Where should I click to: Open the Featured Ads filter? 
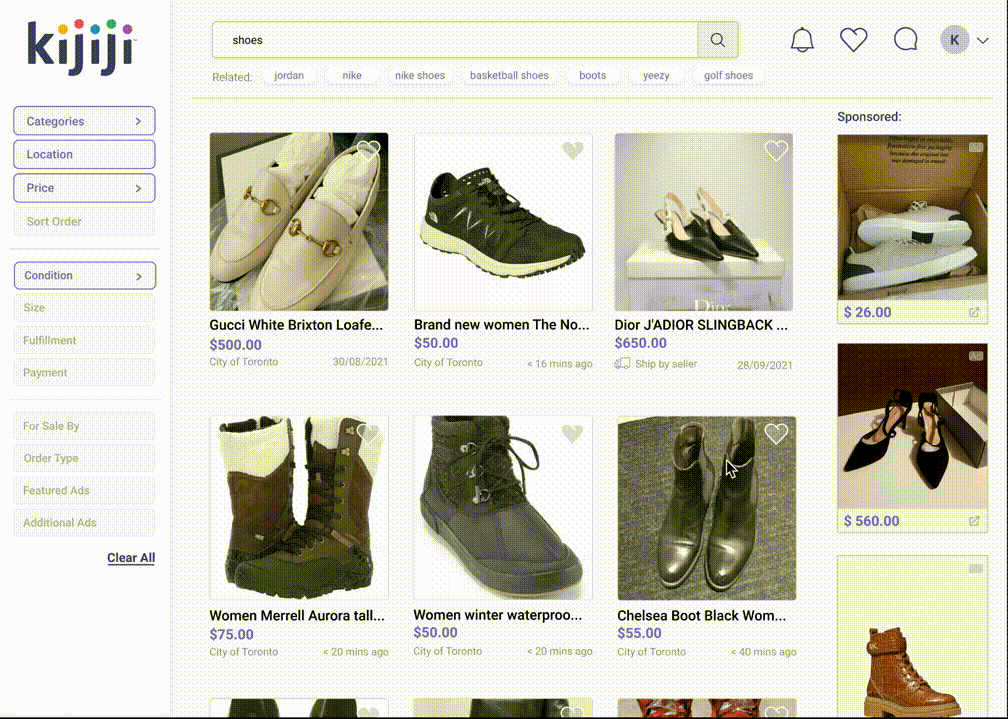point(84,490)
